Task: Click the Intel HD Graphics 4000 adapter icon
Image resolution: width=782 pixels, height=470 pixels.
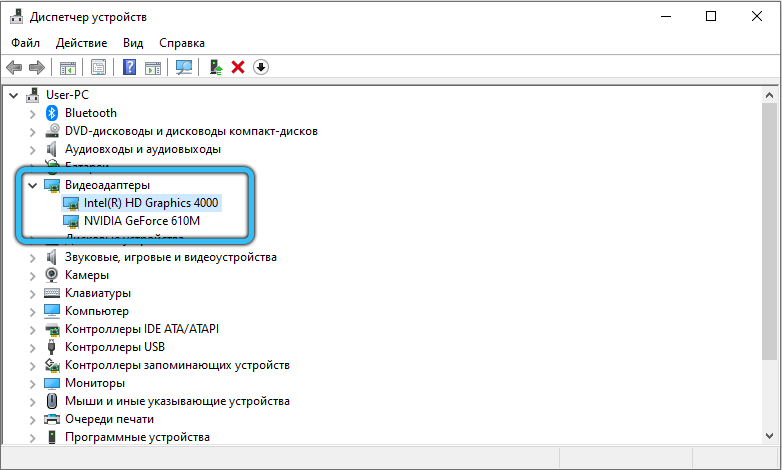Action: pyautogui.click(x=71, y=204)
